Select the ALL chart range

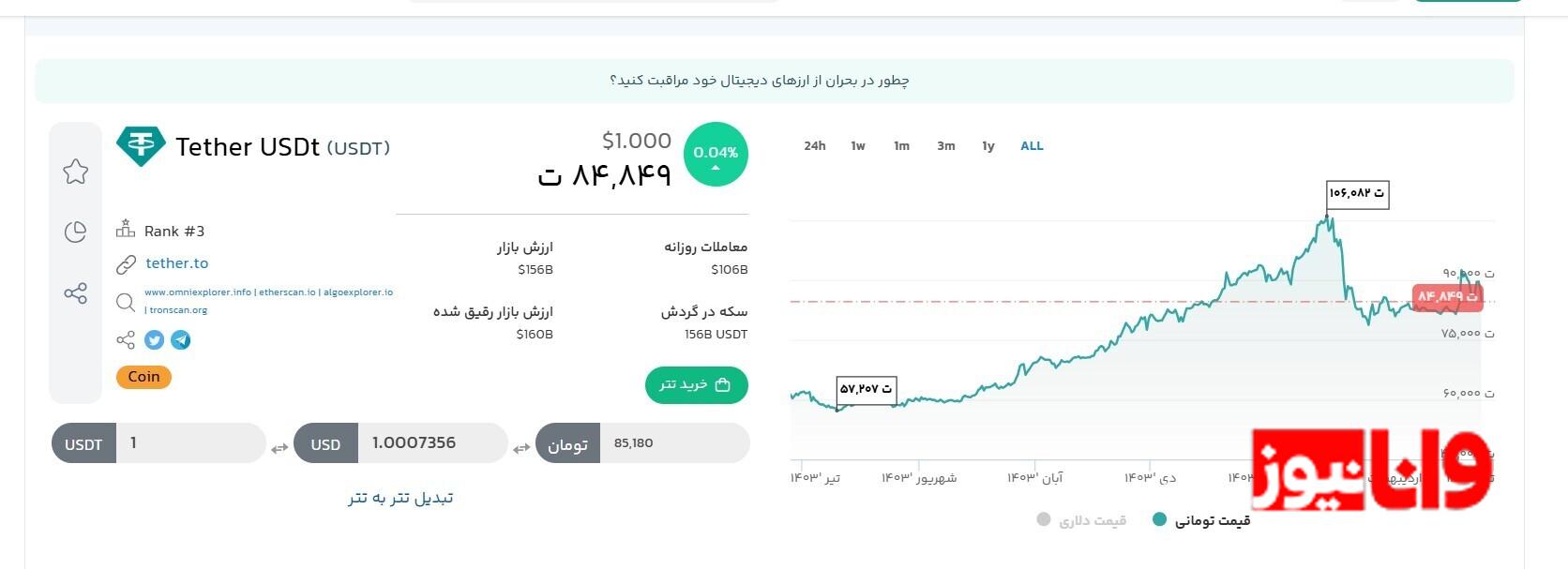point(1032,146)
